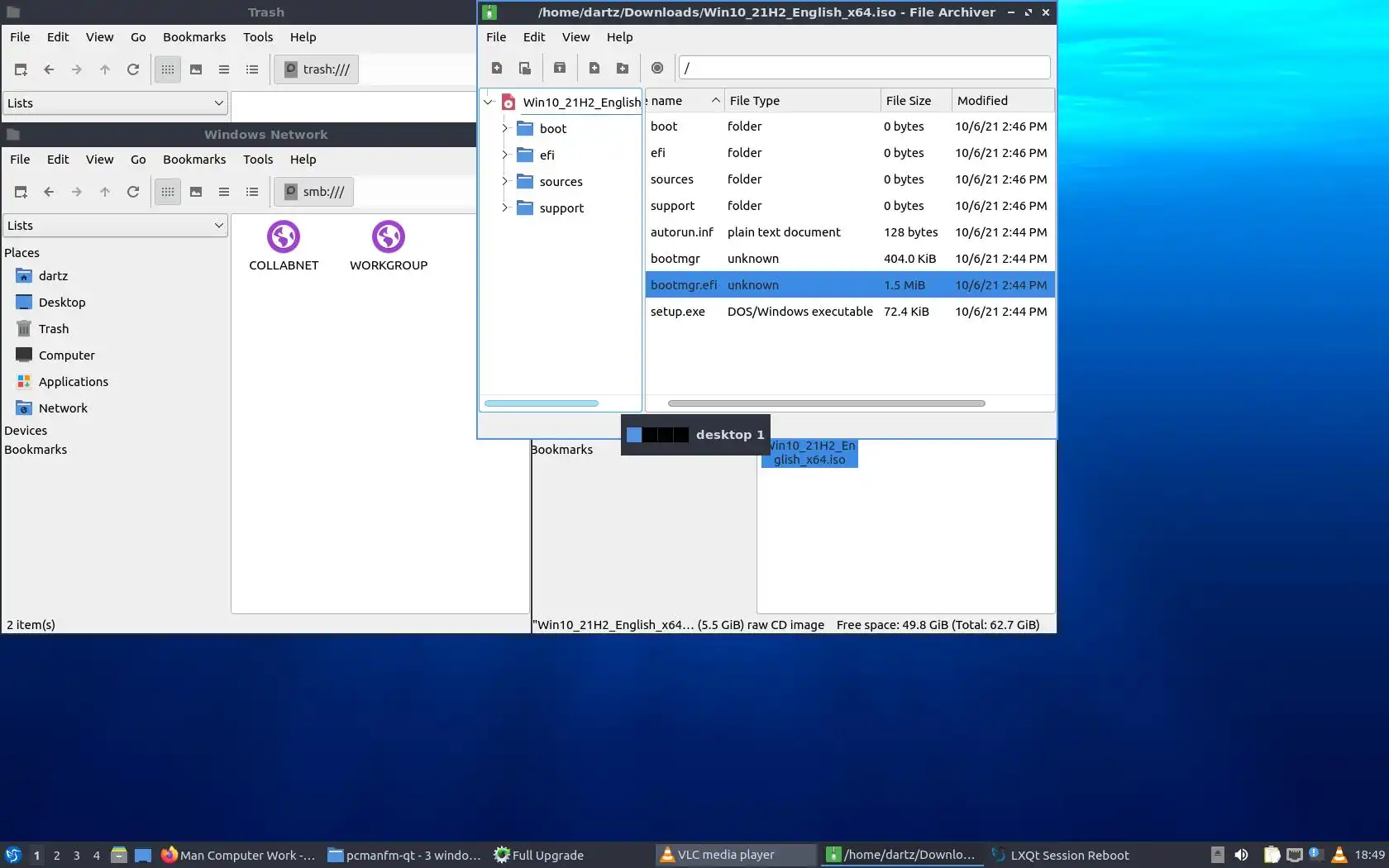
Task: Click the VLC cone icon in the system tray
Action: coord(1339,856)
